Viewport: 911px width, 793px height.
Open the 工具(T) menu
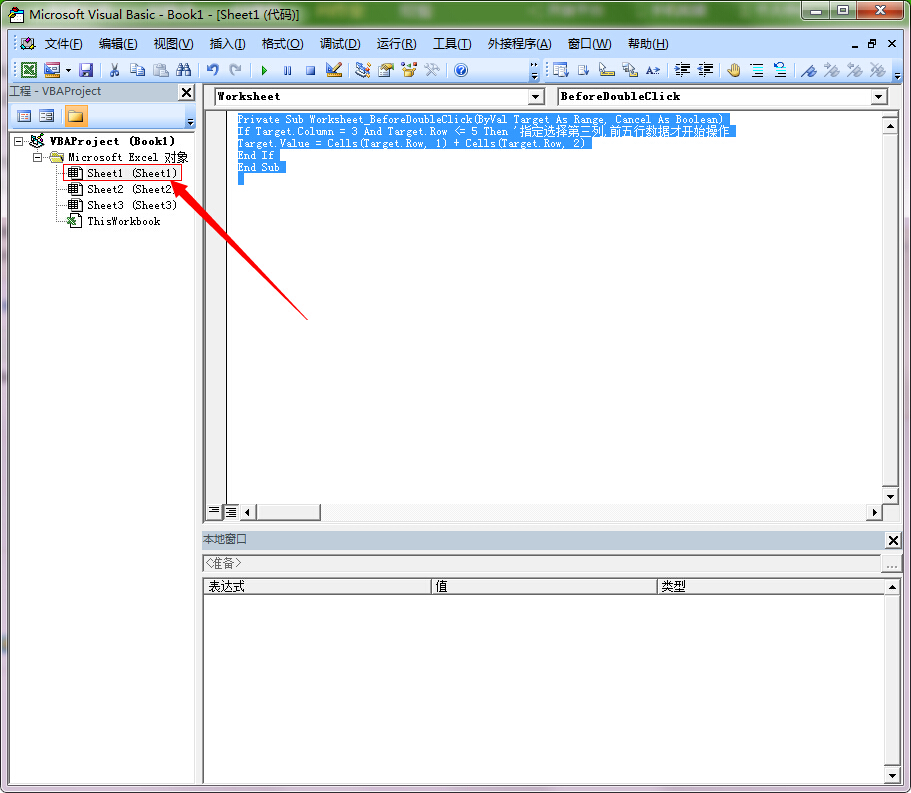pos(452,44)
